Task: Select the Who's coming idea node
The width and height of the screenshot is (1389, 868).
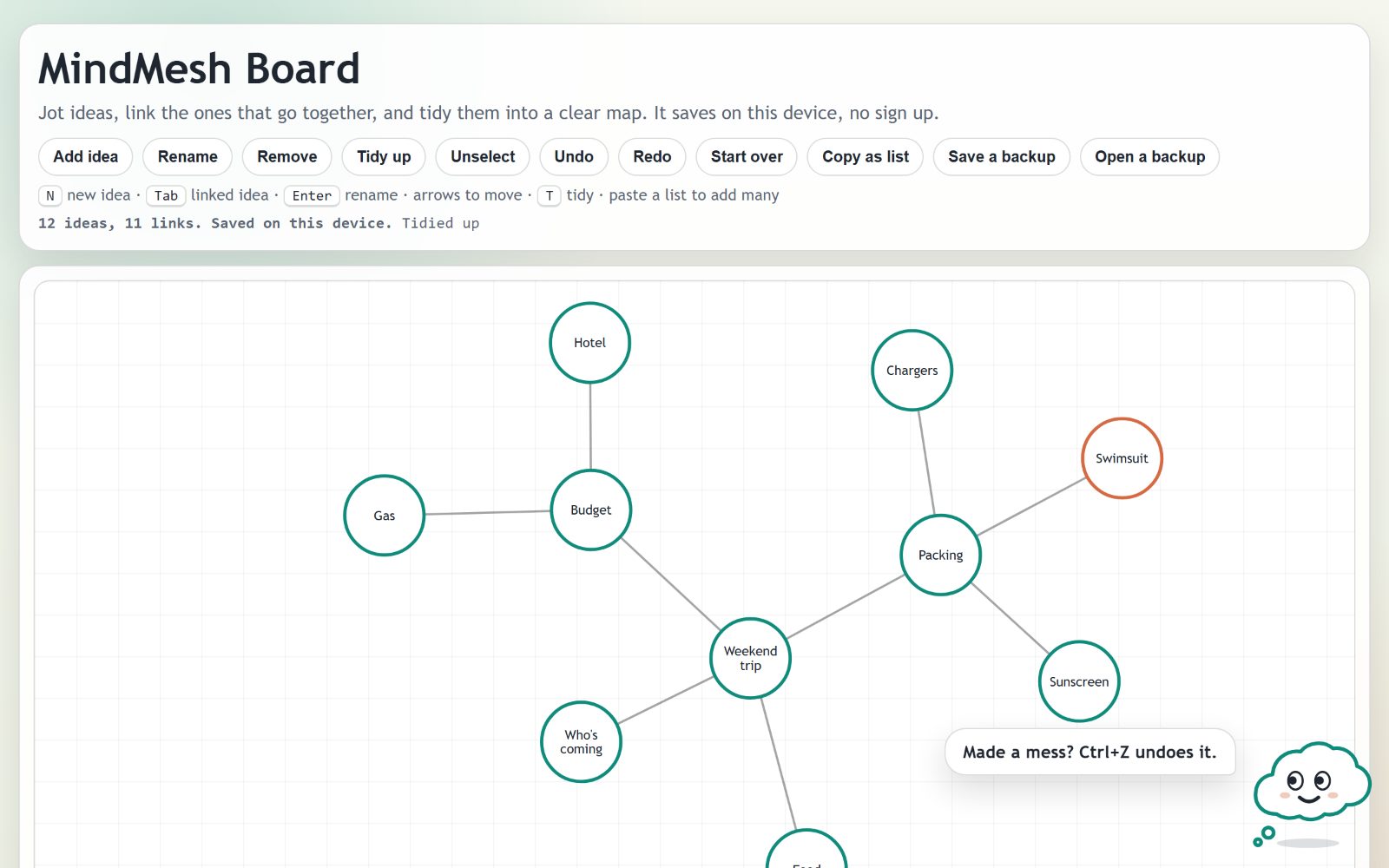Action: point(582,742)
